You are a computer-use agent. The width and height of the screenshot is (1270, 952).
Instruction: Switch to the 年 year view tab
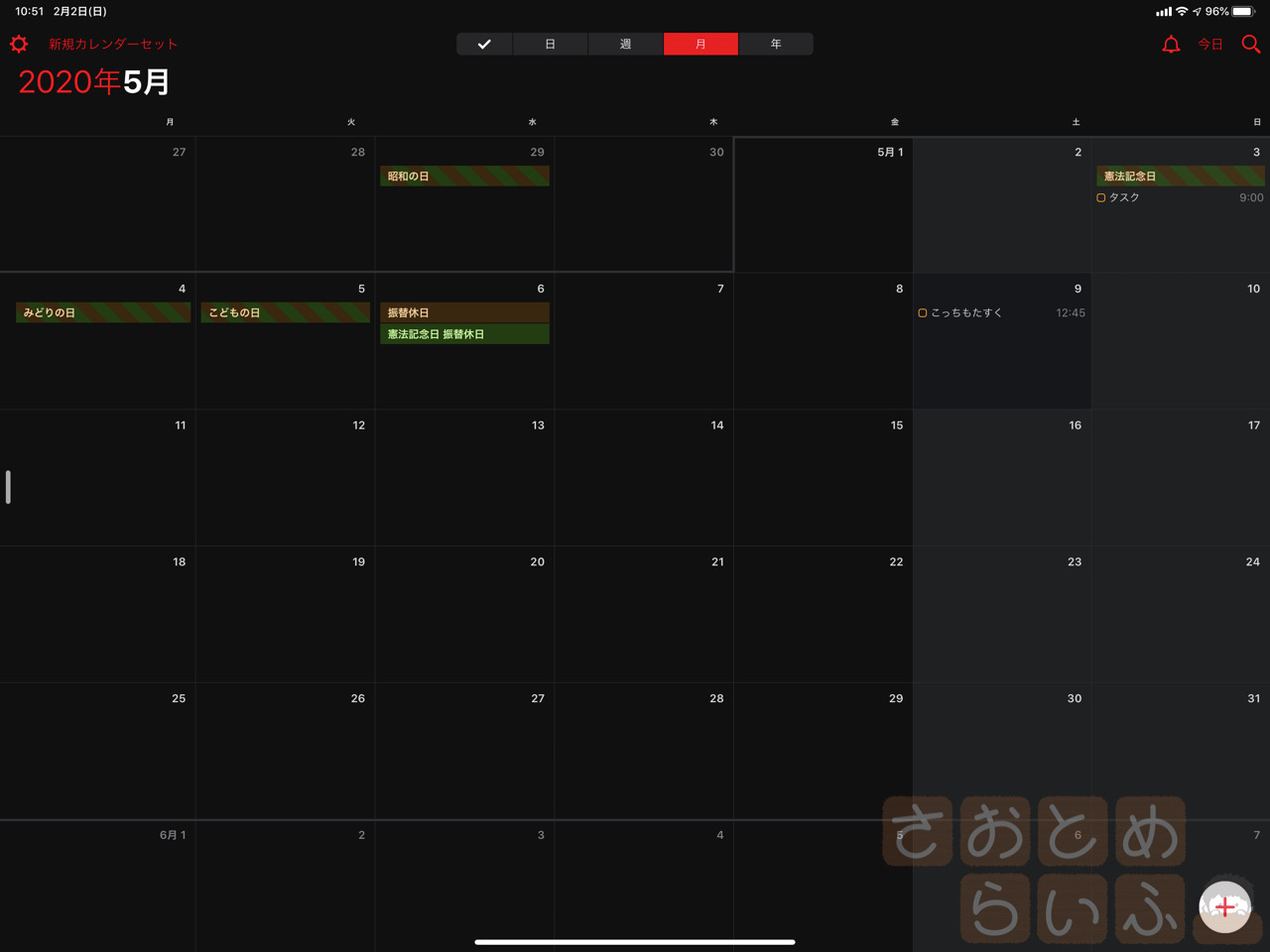[x=776, y=44]
